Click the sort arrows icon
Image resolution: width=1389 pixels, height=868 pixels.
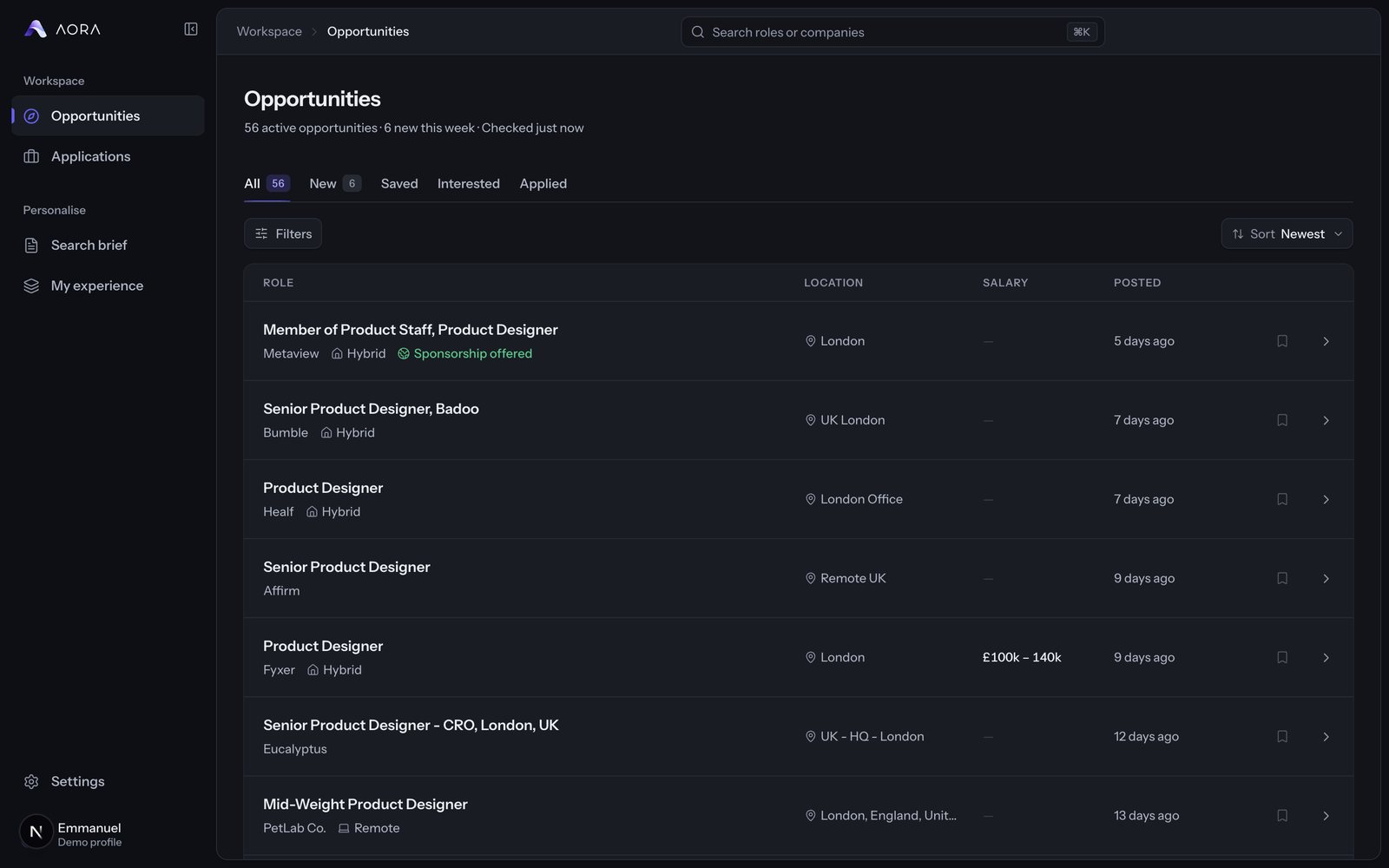pyautogui.click(x=1238, y=233)
